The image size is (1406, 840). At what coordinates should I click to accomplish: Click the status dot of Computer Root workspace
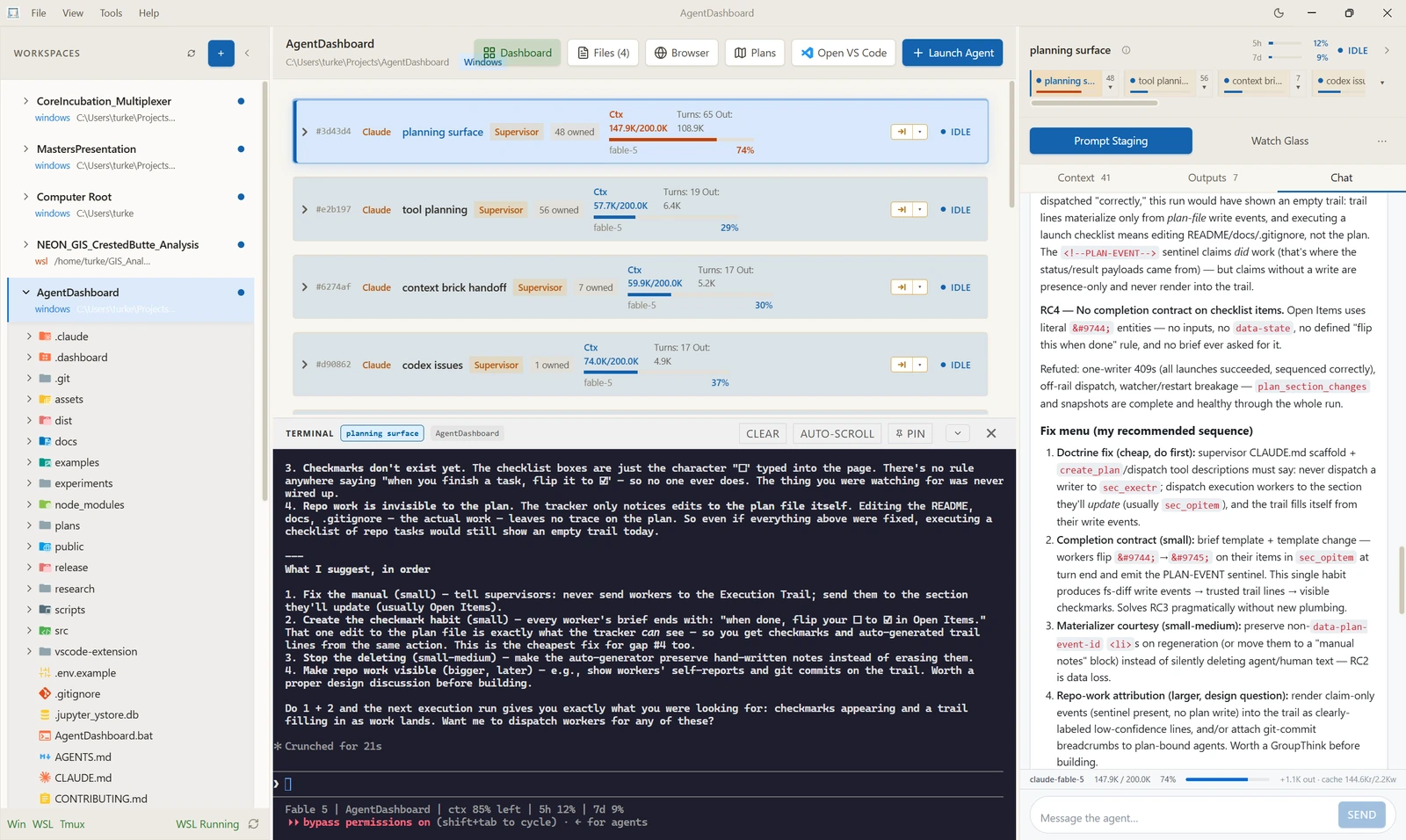241,197
